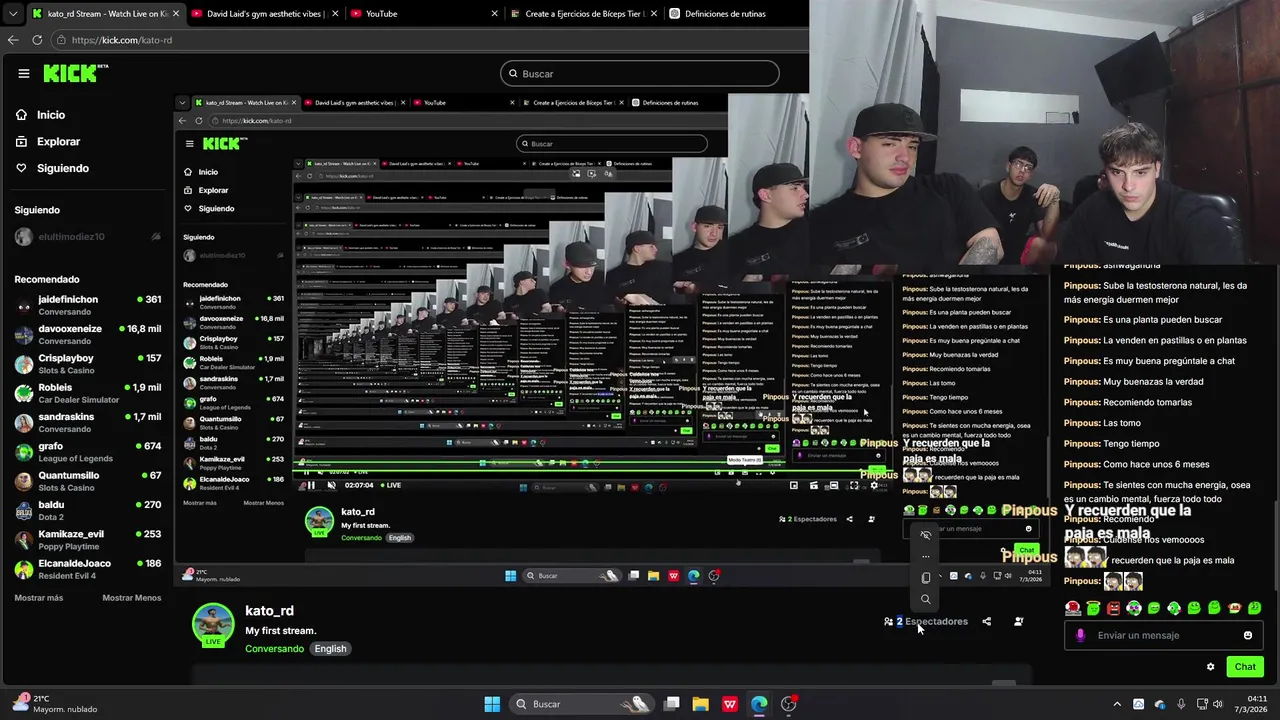This screenshot has width=1280, height=720.
Task: Open settings gear in the mirrored player
Action: pos(874,486)
